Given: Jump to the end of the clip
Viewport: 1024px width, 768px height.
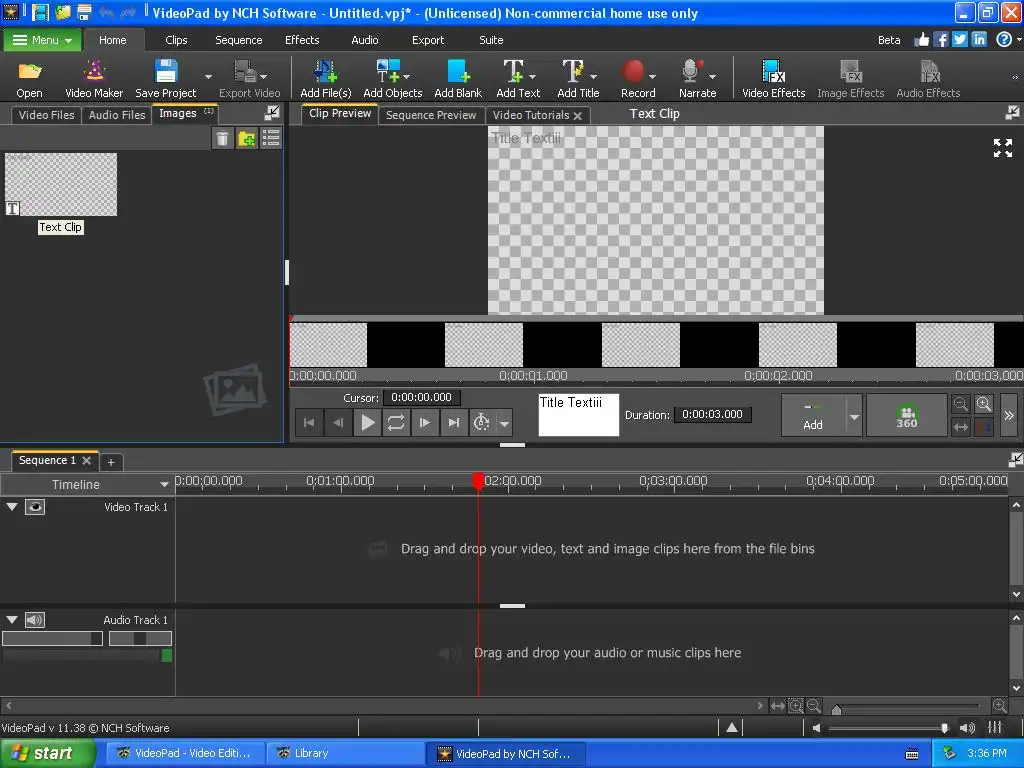Looking at the screenshot, I should tap(453, 423).
